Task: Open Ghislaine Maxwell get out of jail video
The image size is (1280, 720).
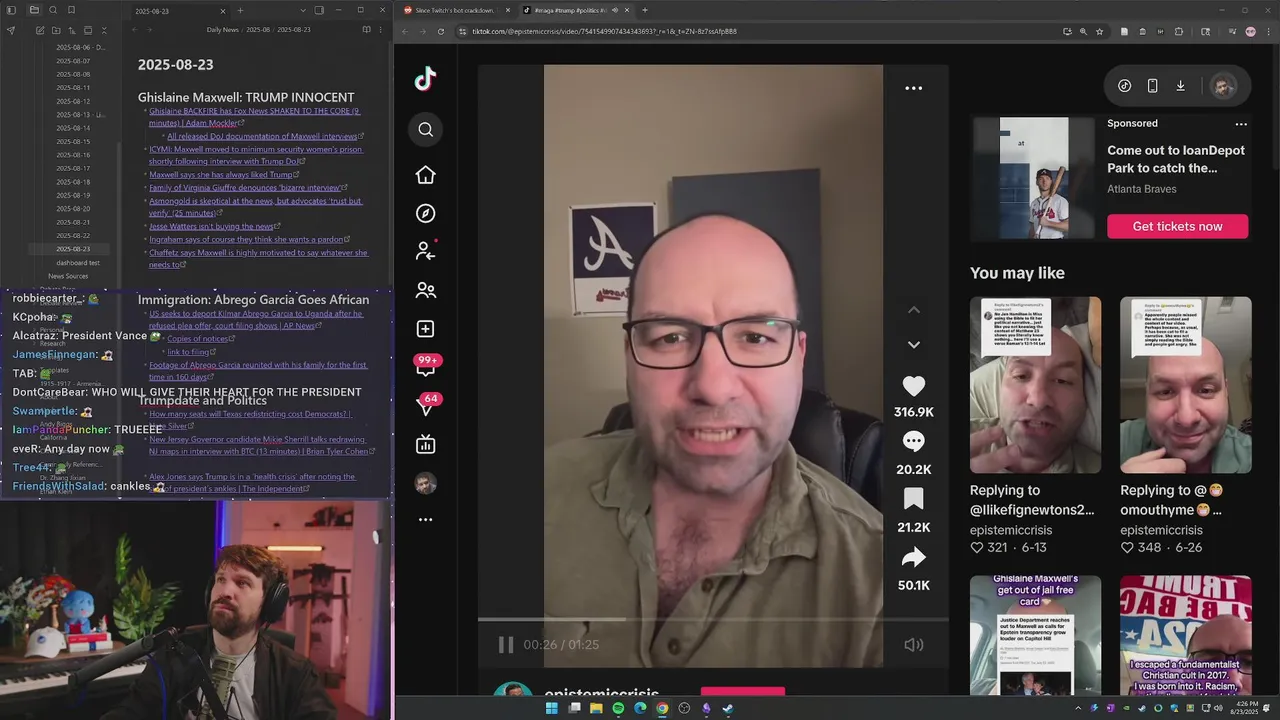Action: 1035,635
